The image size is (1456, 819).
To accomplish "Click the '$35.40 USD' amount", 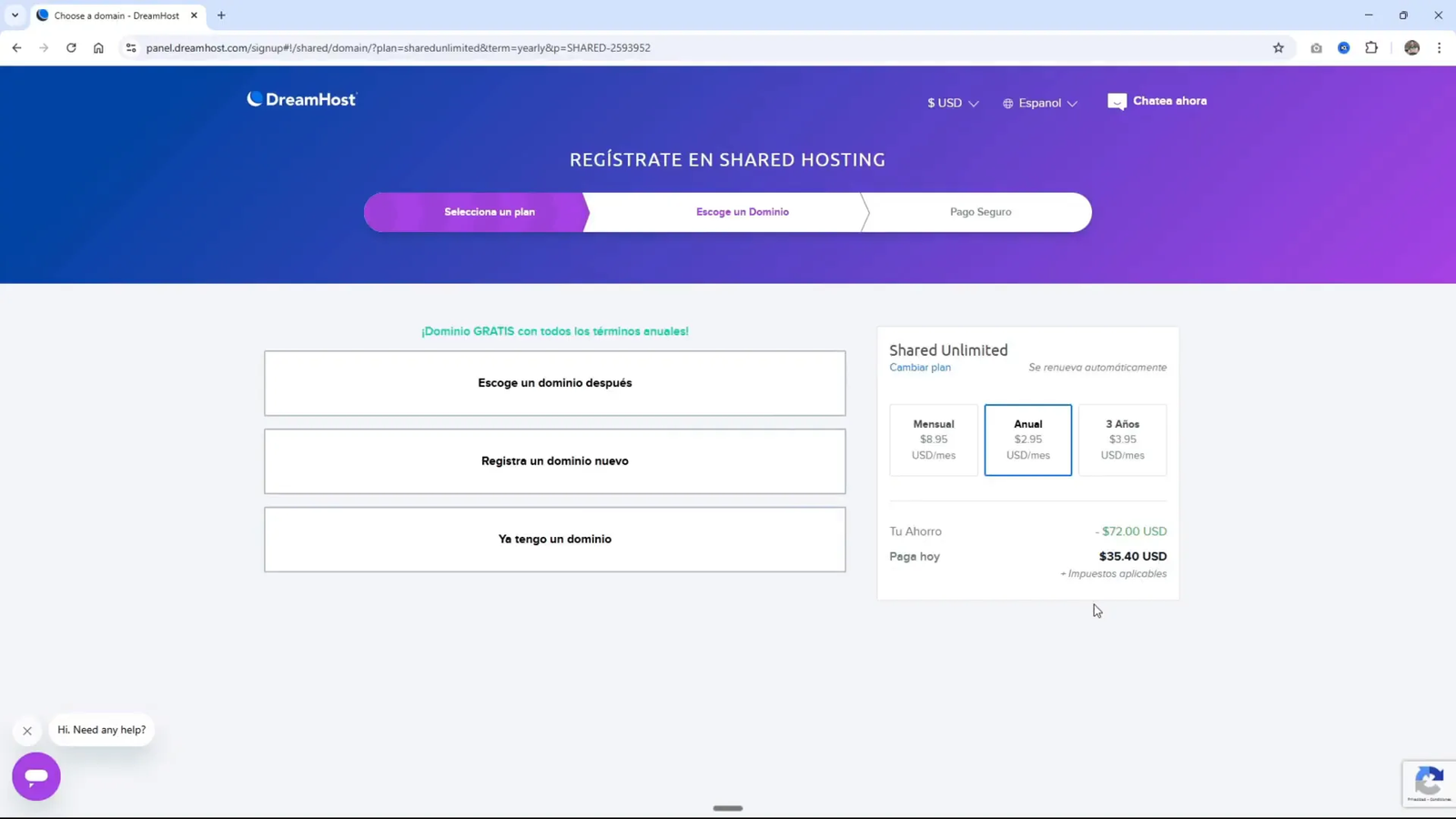I will (x=1133, y=556).
